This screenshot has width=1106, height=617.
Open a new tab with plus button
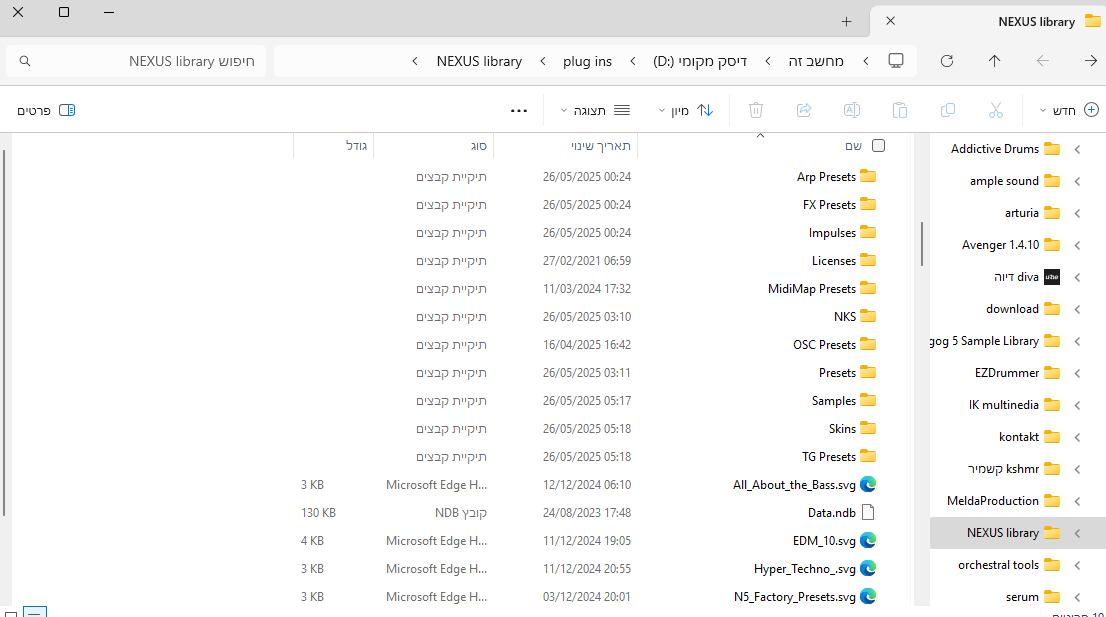(x=846, y=22)
